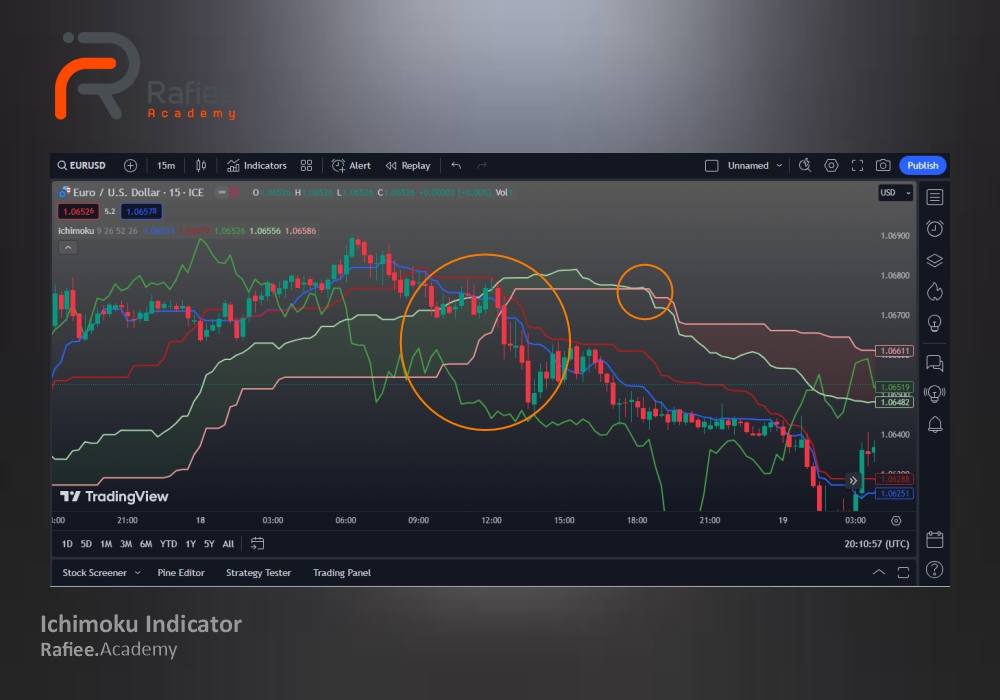Viewport: 1000px width, 700px height.
Task: Click the 1.06251 blue price label
Action: pos(895,493)
